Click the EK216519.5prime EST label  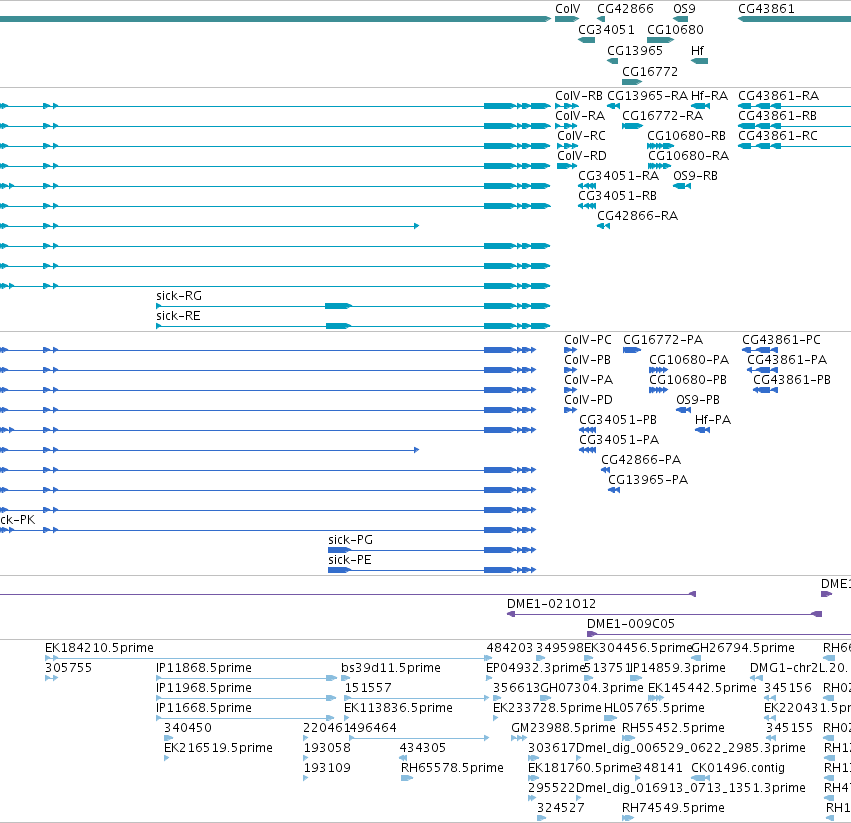pyautogui.click(x=218, y=748)
